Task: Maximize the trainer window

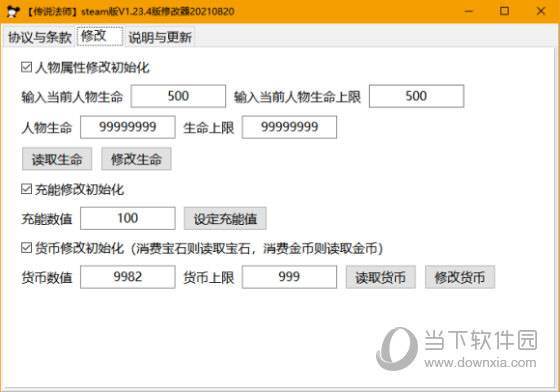Action: (504, 11)
